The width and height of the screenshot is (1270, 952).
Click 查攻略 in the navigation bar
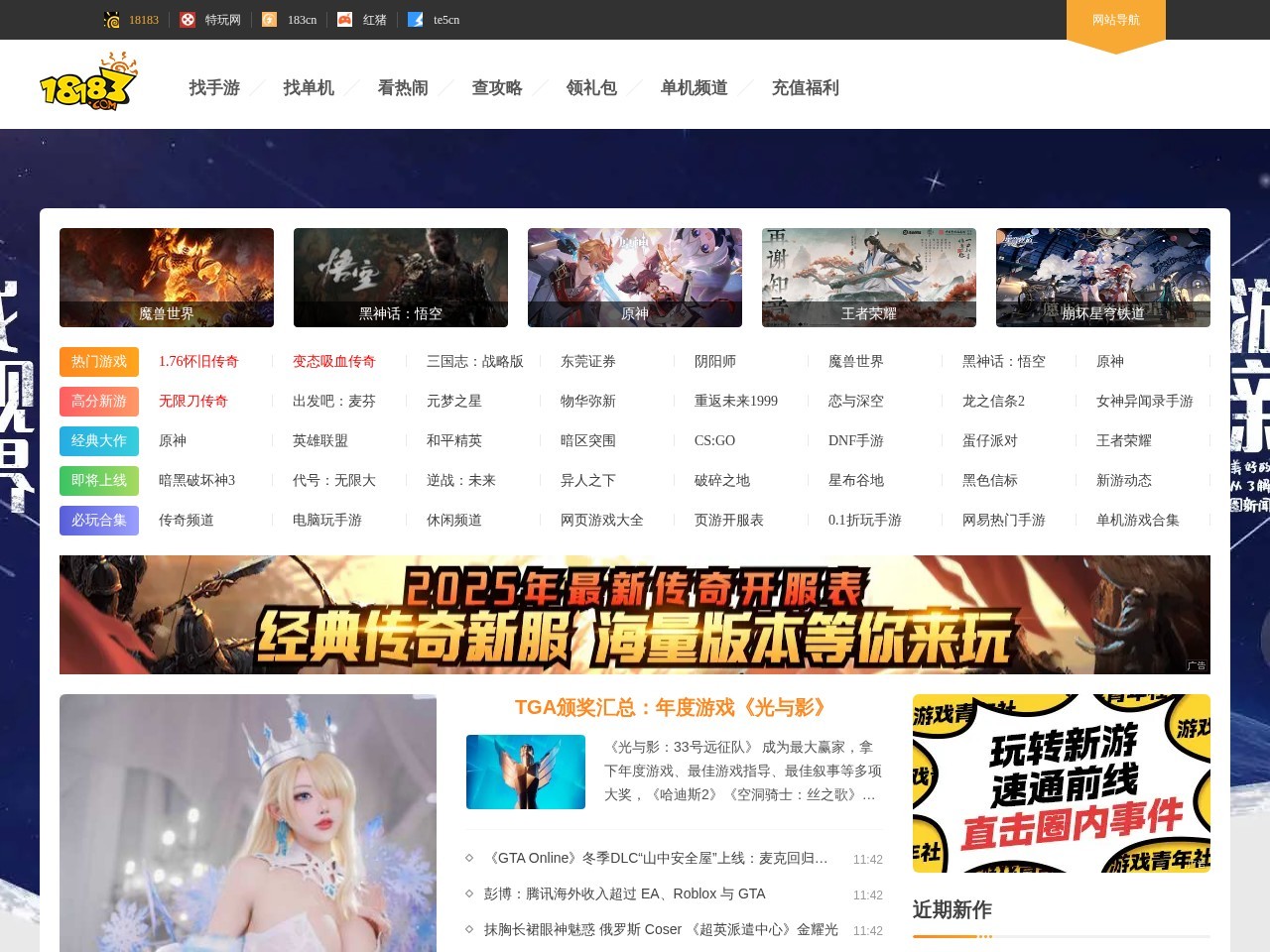(x=497, y=87)
